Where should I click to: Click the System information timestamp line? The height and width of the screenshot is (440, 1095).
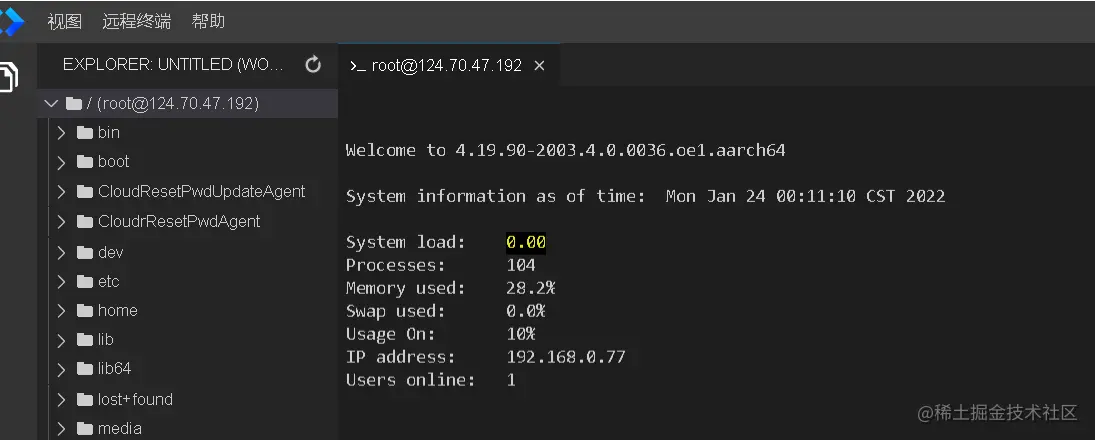pos(646,196)
